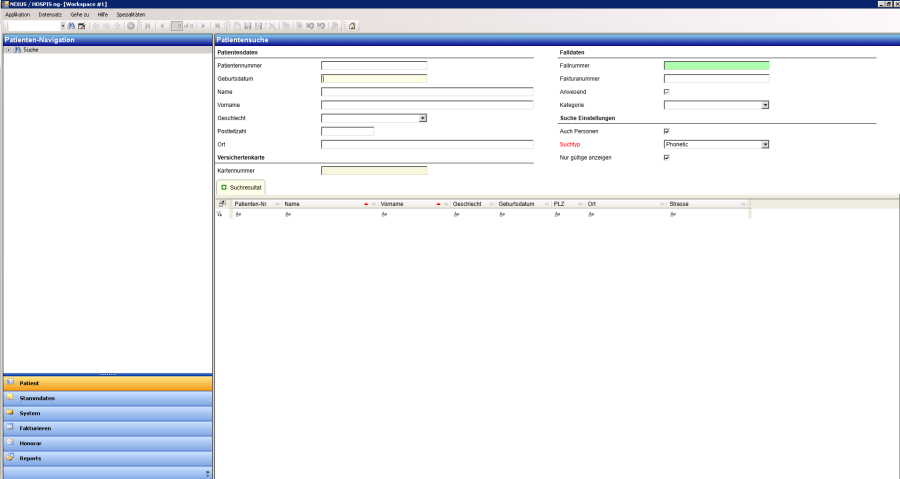The width and height of the screenshot is (900, 479).
Task: Click the round stop icon in the toolbar
Action: [x=131, y=26]
